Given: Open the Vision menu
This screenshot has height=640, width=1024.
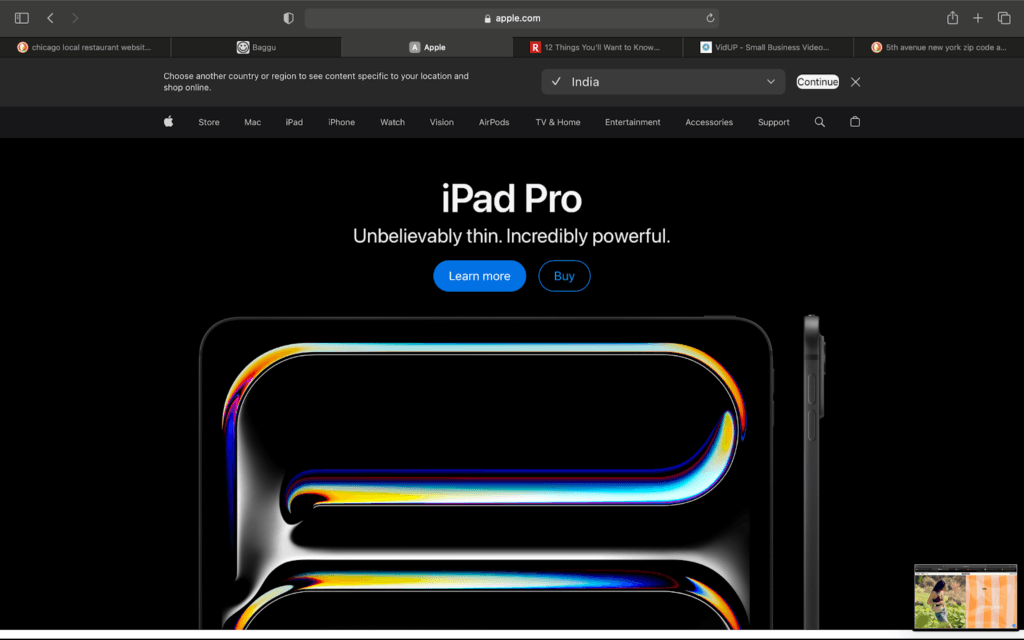Looking at the screenshot, I should coord(441,122).
